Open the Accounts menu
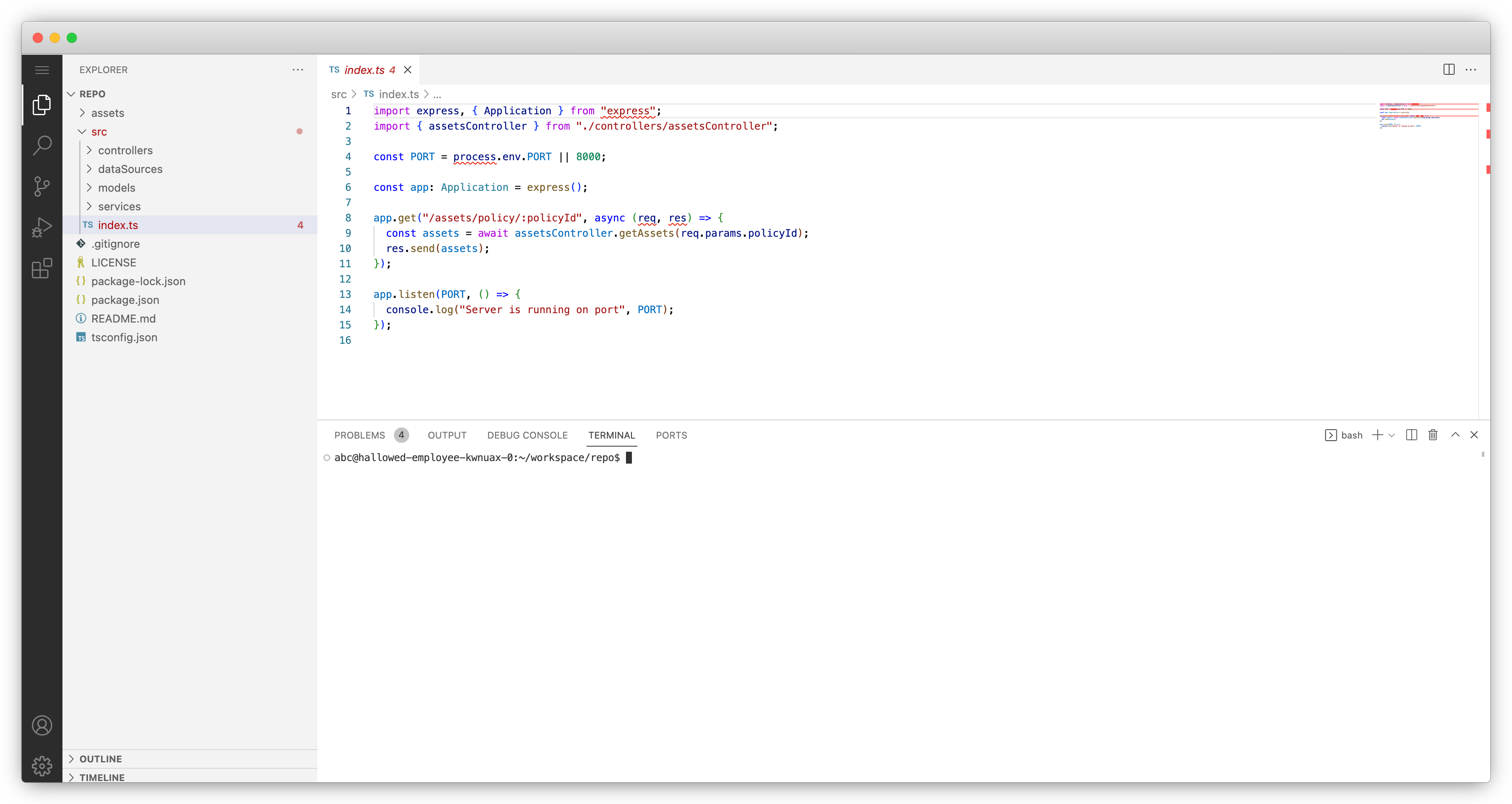1512x804 pixels. point(42,725)
